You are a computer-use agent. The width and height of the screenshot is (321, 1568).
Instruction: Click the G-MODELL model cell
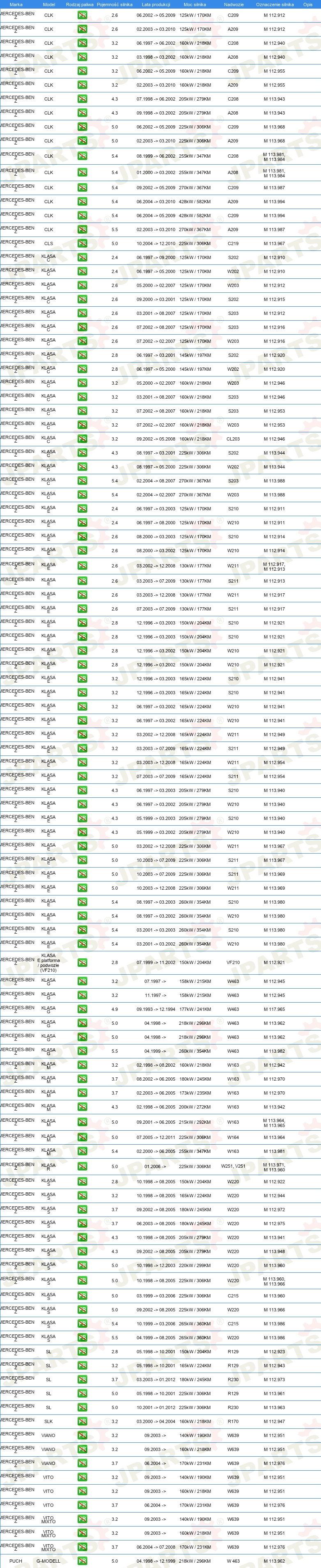coord(49,1561)
